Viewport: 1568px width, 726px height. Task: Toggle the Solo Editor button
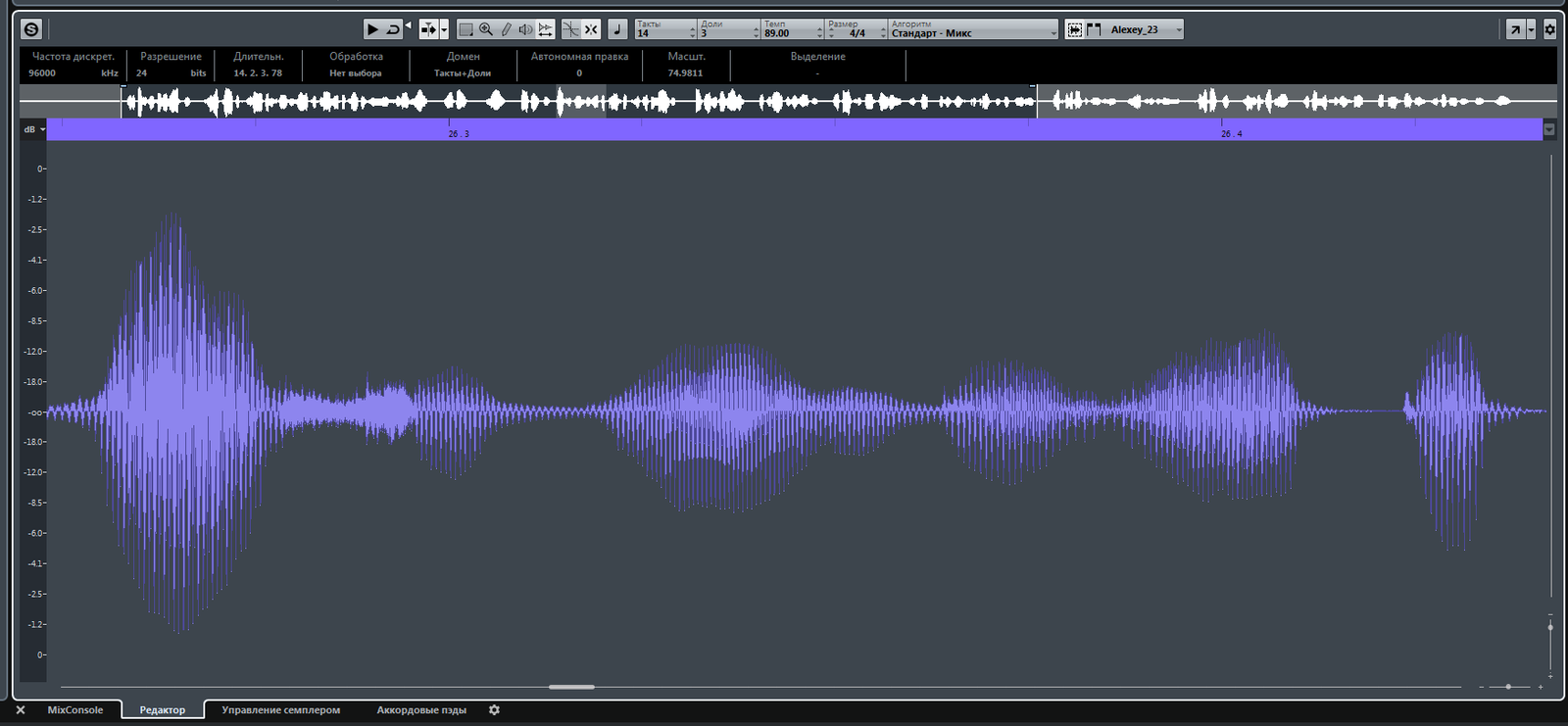tap(31, 29)
